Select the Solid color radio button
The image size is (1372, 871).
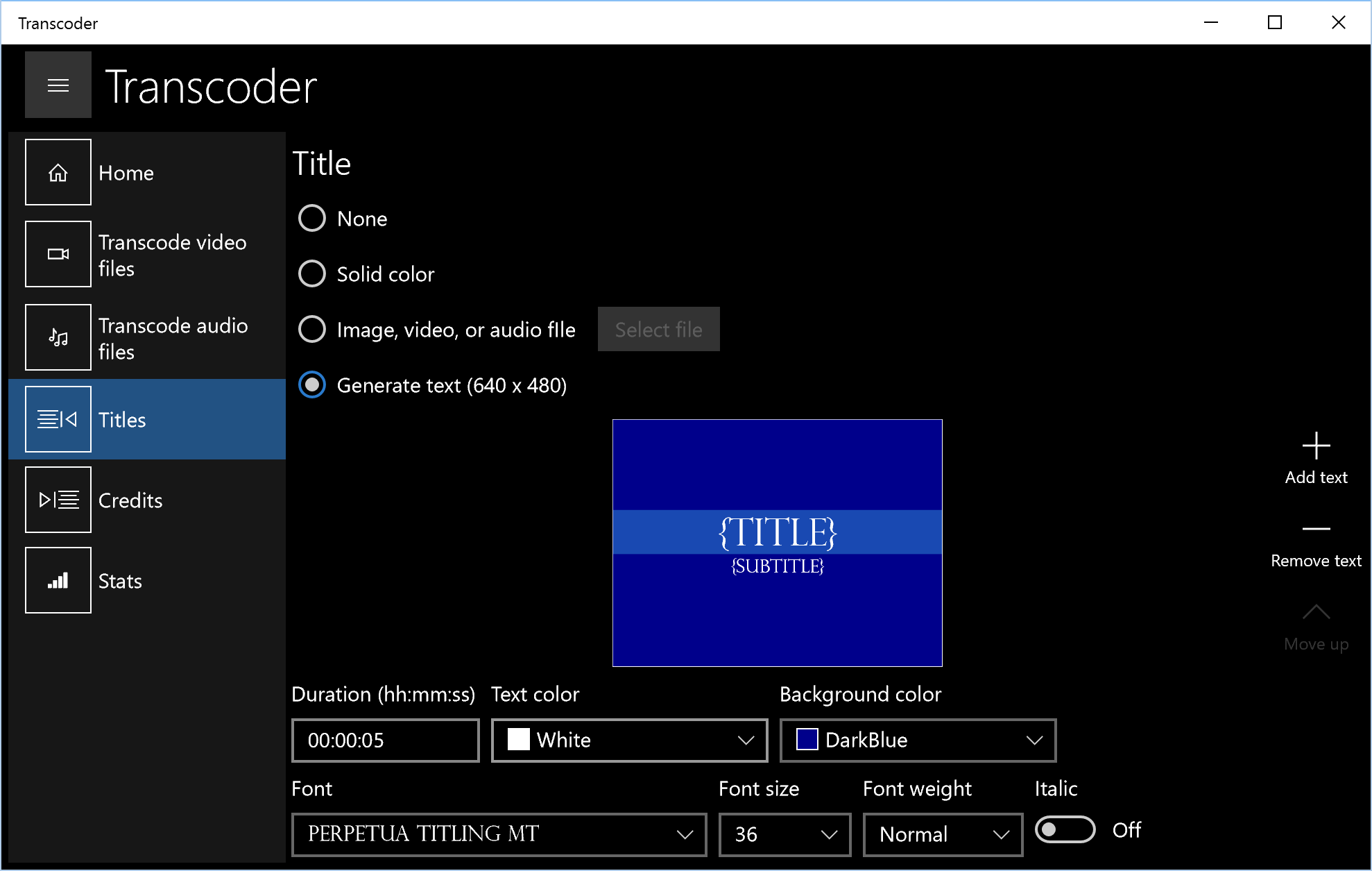click(x=312, y=273)
